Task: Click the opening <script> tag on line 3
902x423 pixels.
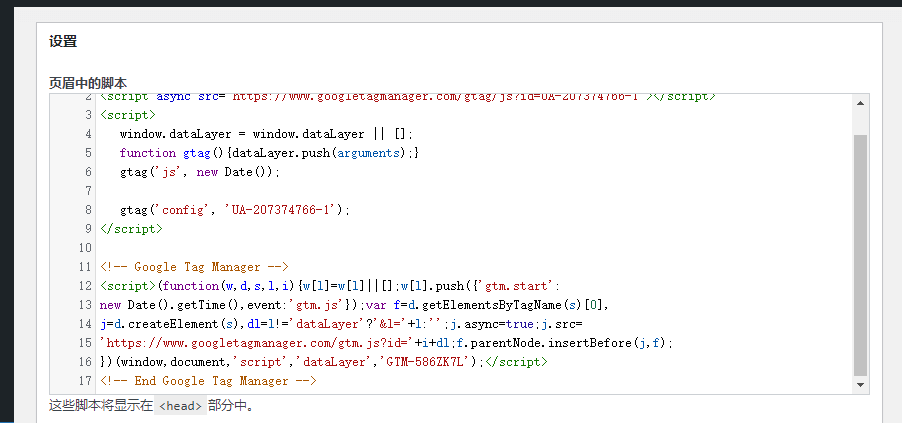Action: [128, 115]
